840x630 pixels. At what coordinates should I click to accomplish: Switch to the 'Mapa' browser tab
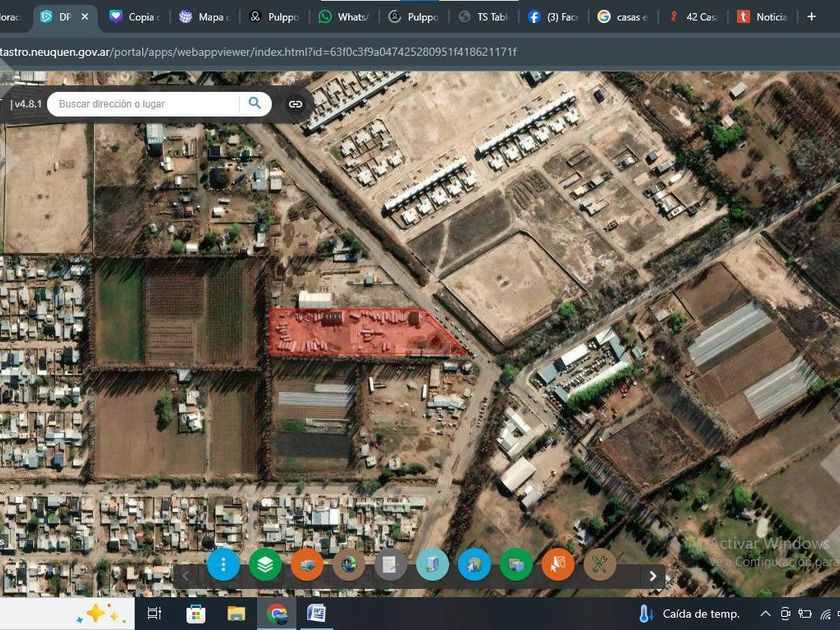coord(205,17)
